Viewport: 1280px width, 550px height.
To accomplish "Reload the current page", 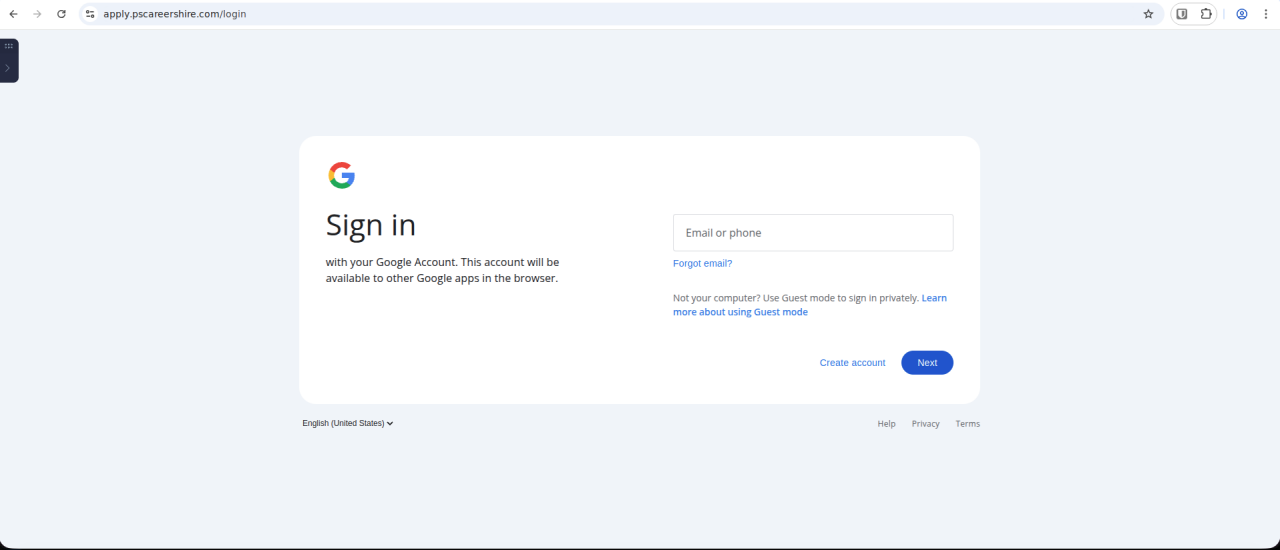I will coord(61,14).
